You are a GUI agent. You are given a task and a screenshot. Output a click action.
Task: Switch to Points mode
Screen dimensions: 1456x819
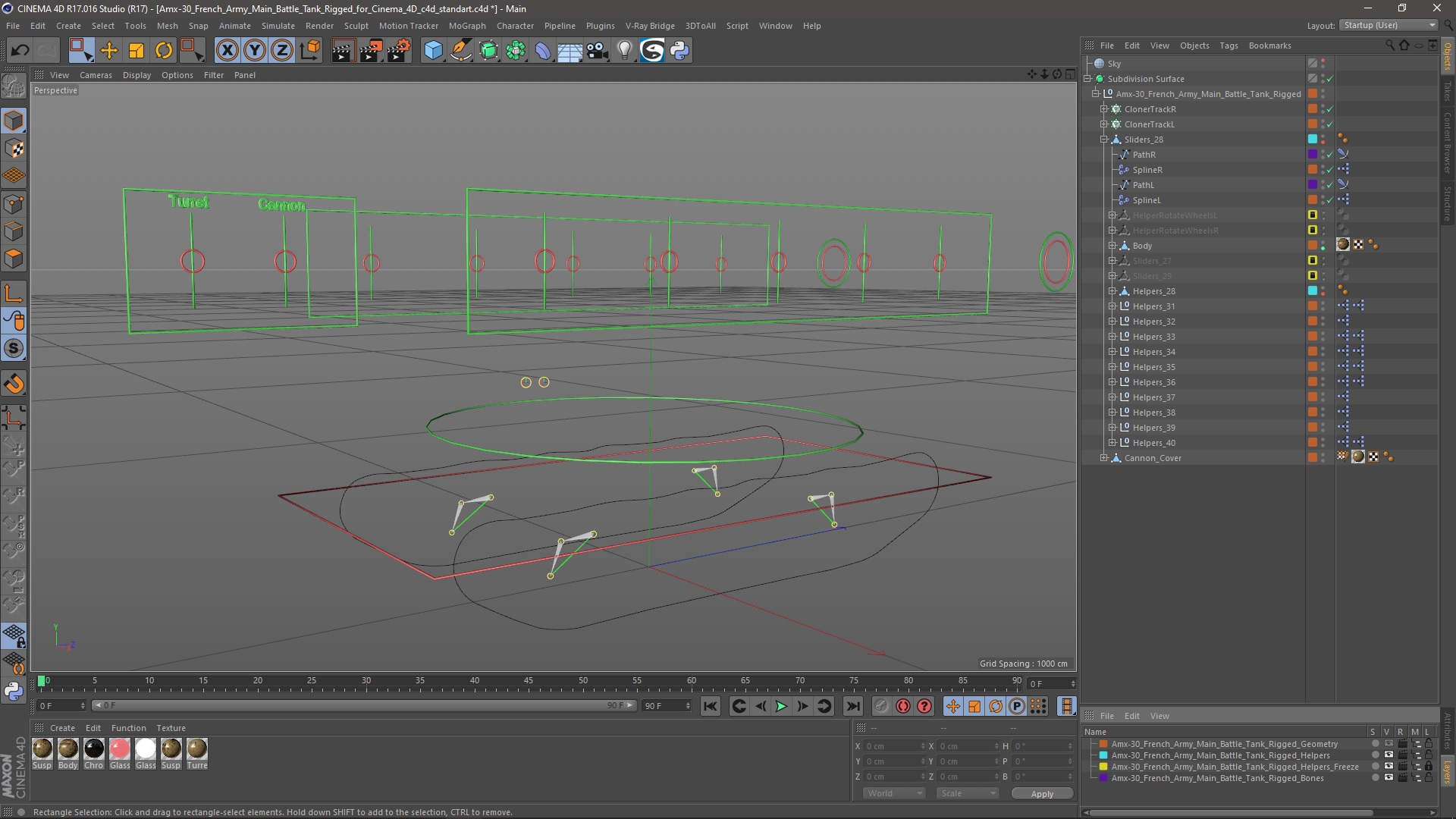click(14, 204)
